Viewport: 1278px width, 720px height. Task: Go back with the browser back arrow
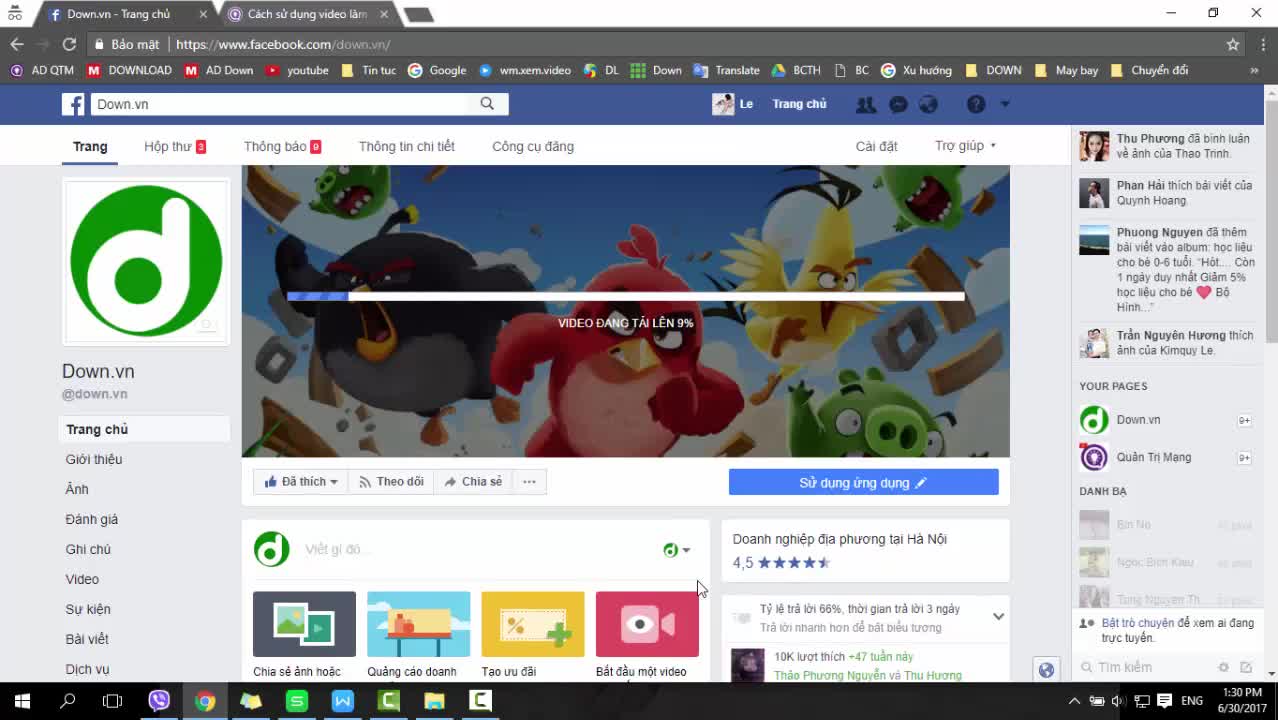pyautogui.click(x=17, y=44)
